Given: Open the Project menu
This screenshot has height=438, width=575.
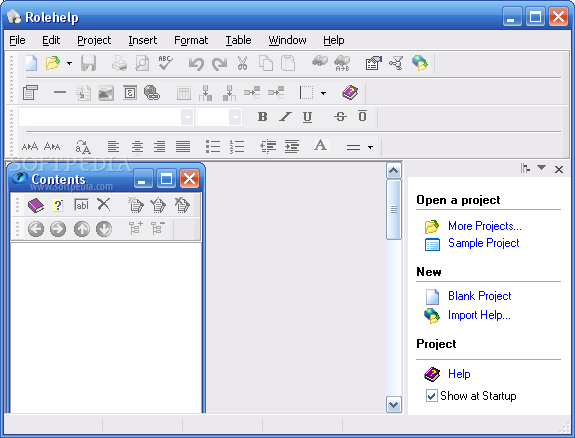Looking at the screenshot, I should (94, 40).
